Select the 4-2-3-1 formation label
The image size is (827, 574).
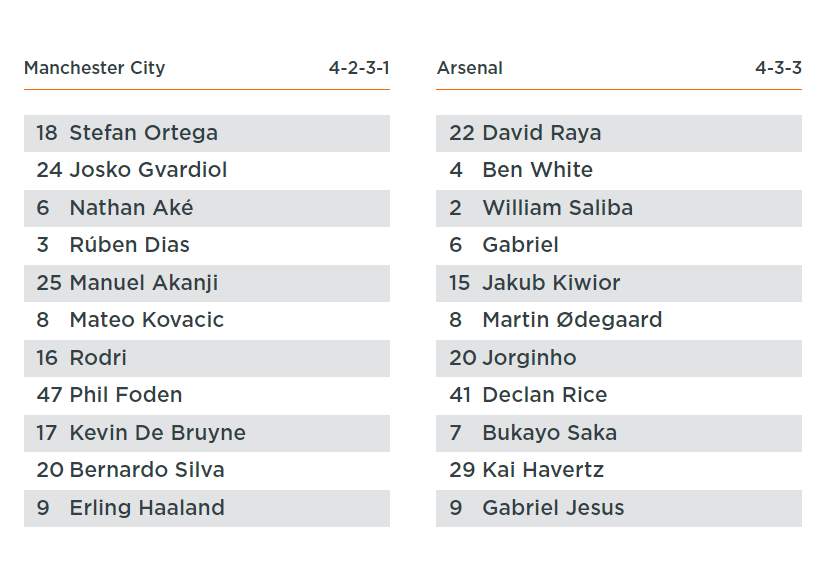(359, 68)
